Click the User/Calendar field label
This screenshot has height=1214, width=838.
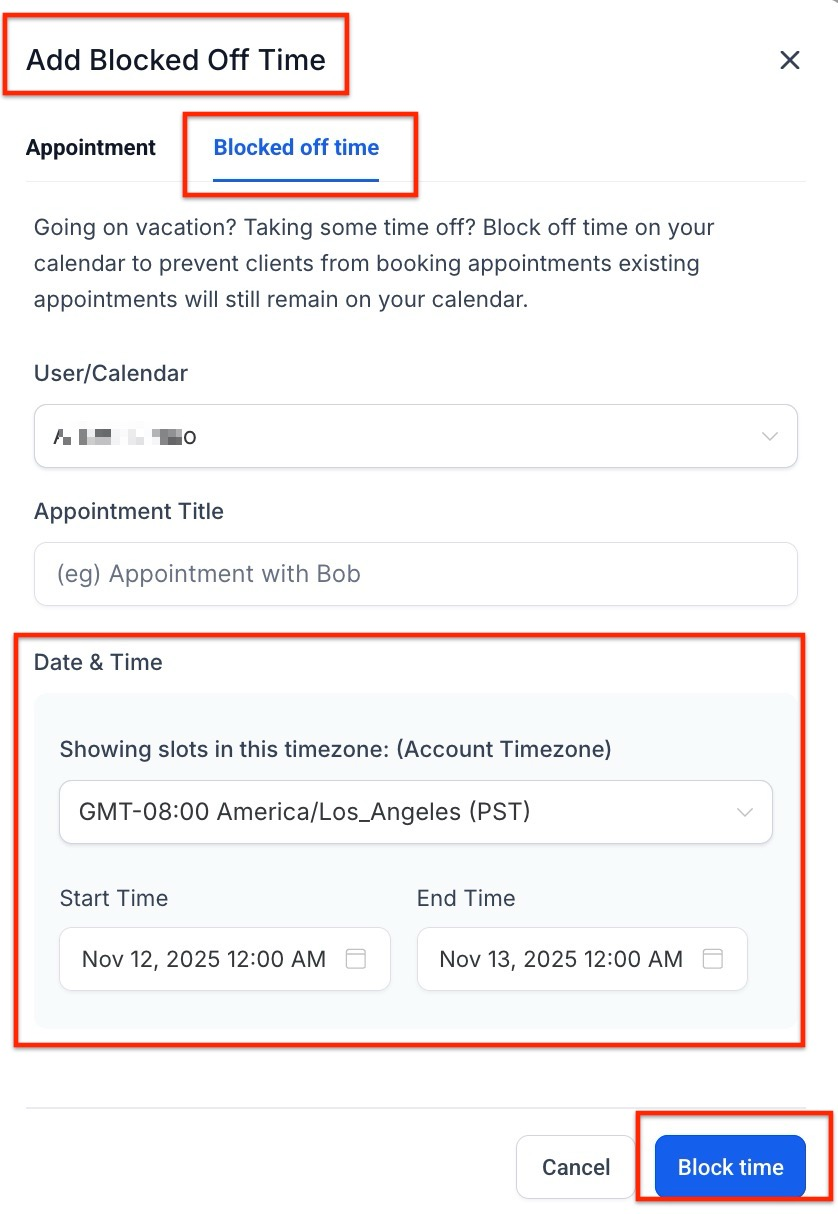click(111, 373)
